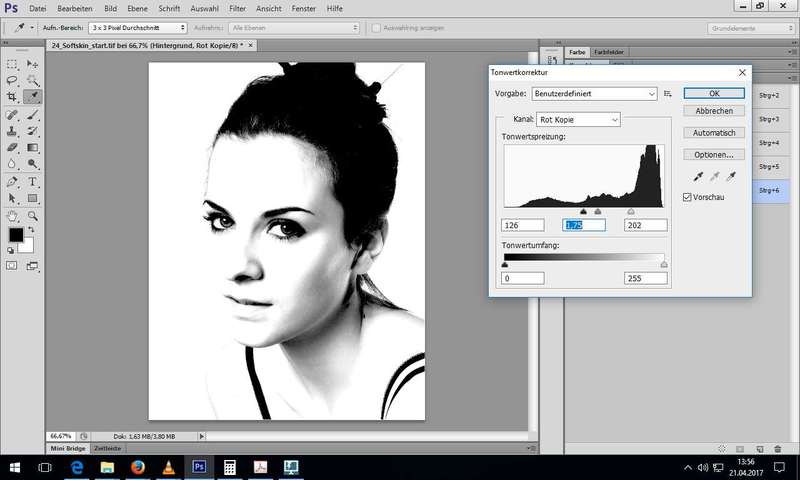Click the Abbrechen button
This screenshot has width=800, height=480.
[714, 111]
